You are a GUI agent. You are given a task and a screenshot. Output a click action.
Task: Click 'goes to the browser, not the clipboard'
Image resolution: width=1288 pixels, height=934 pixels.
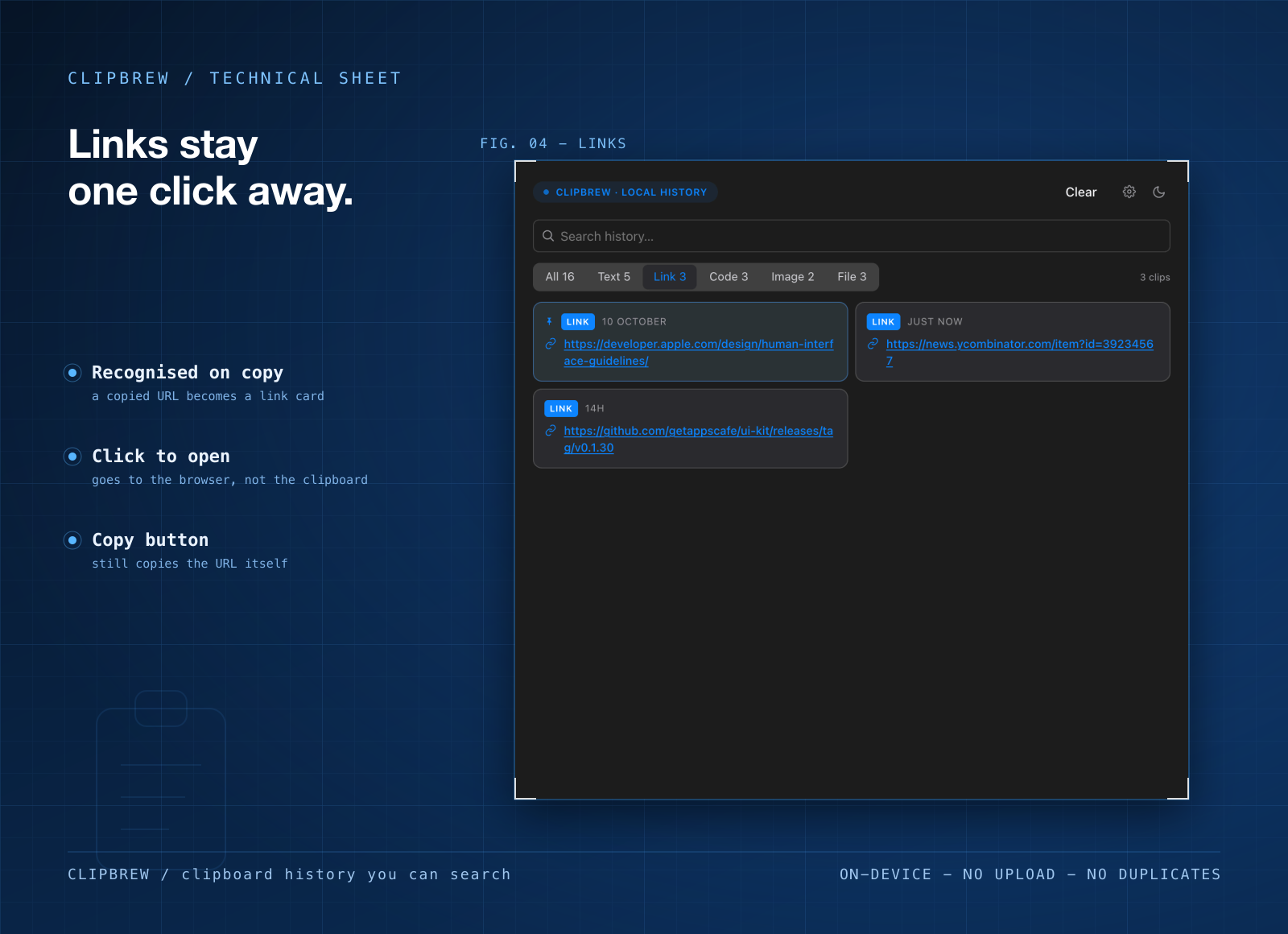pos(229,480)
